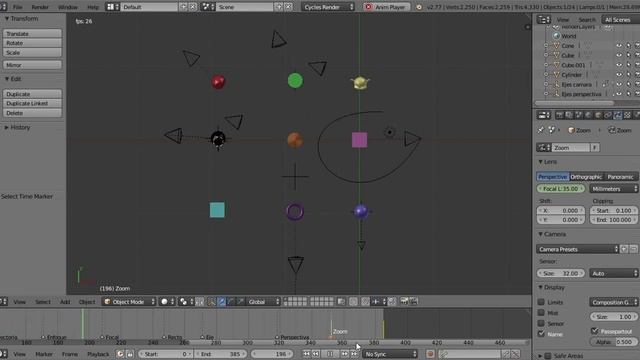The image size is (640, 360).
Task: Click the Mirror button
Action: coord(32,65)
